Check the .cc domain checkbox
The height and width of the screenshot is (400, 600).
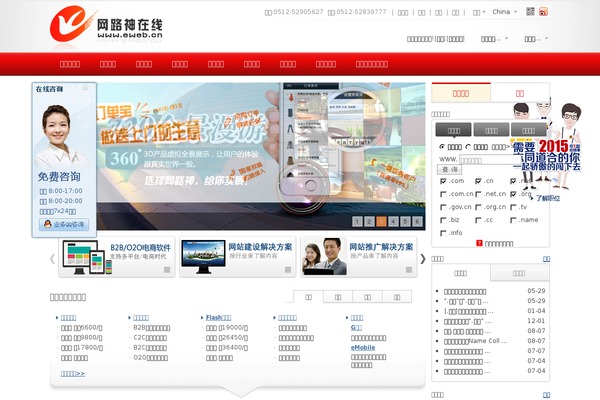(478, 220)
